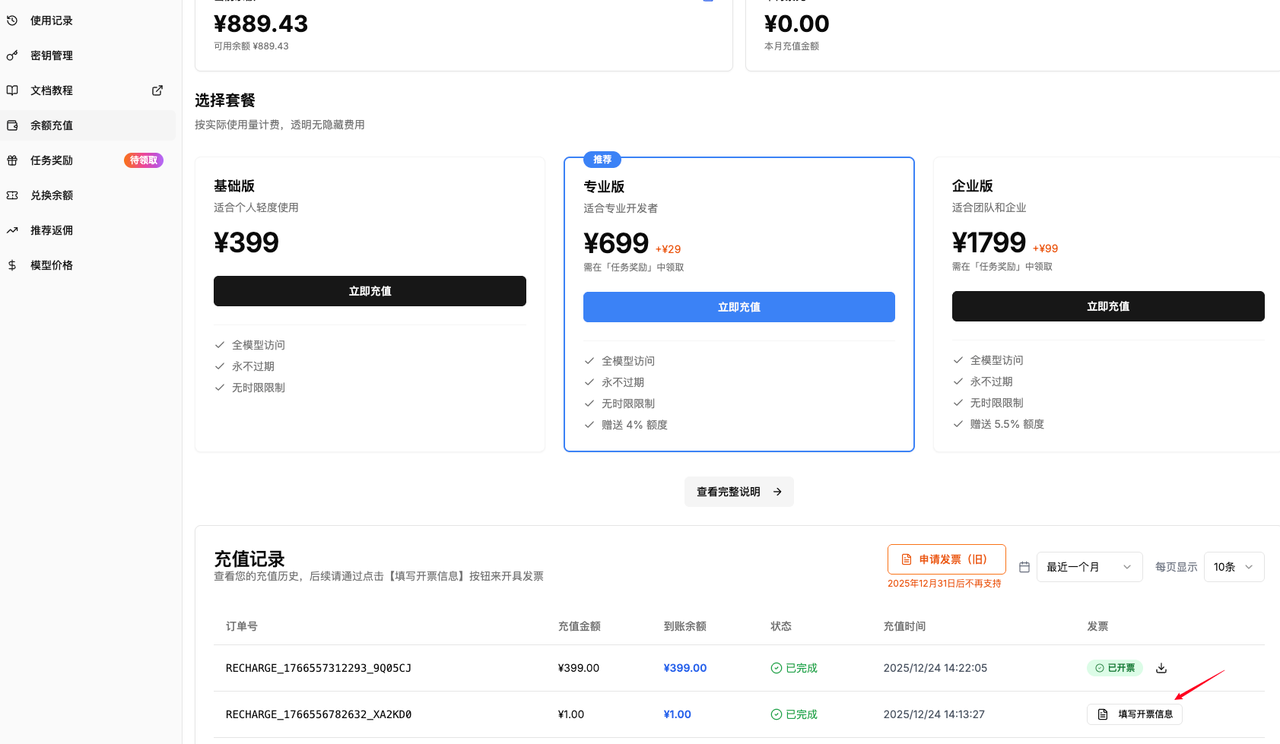
Task: Click 申请发票（旧） button
Action: tap(945, 559)
